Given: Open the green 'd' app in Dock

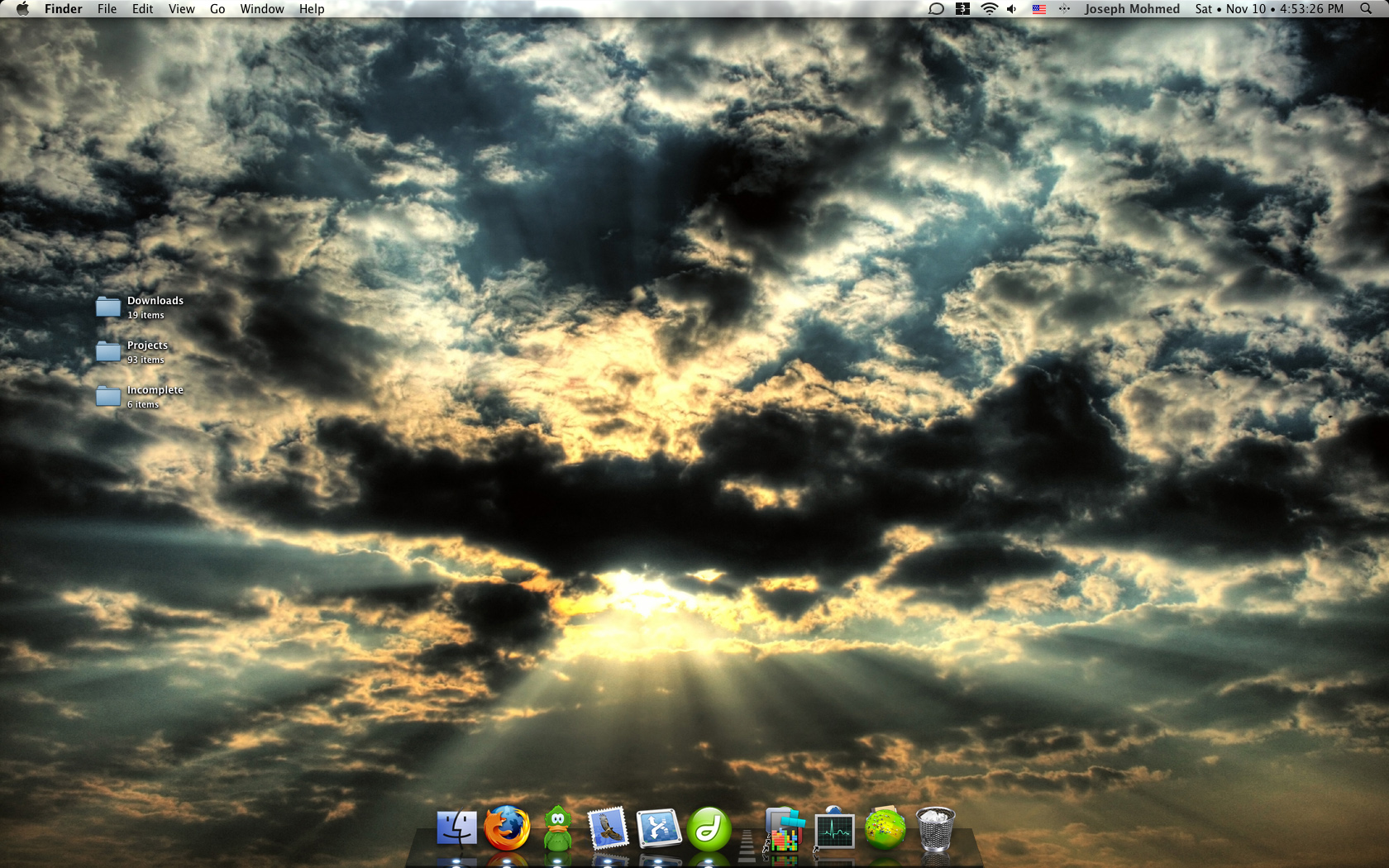Looking at the screenshot, I should click(x=709, y=829).
